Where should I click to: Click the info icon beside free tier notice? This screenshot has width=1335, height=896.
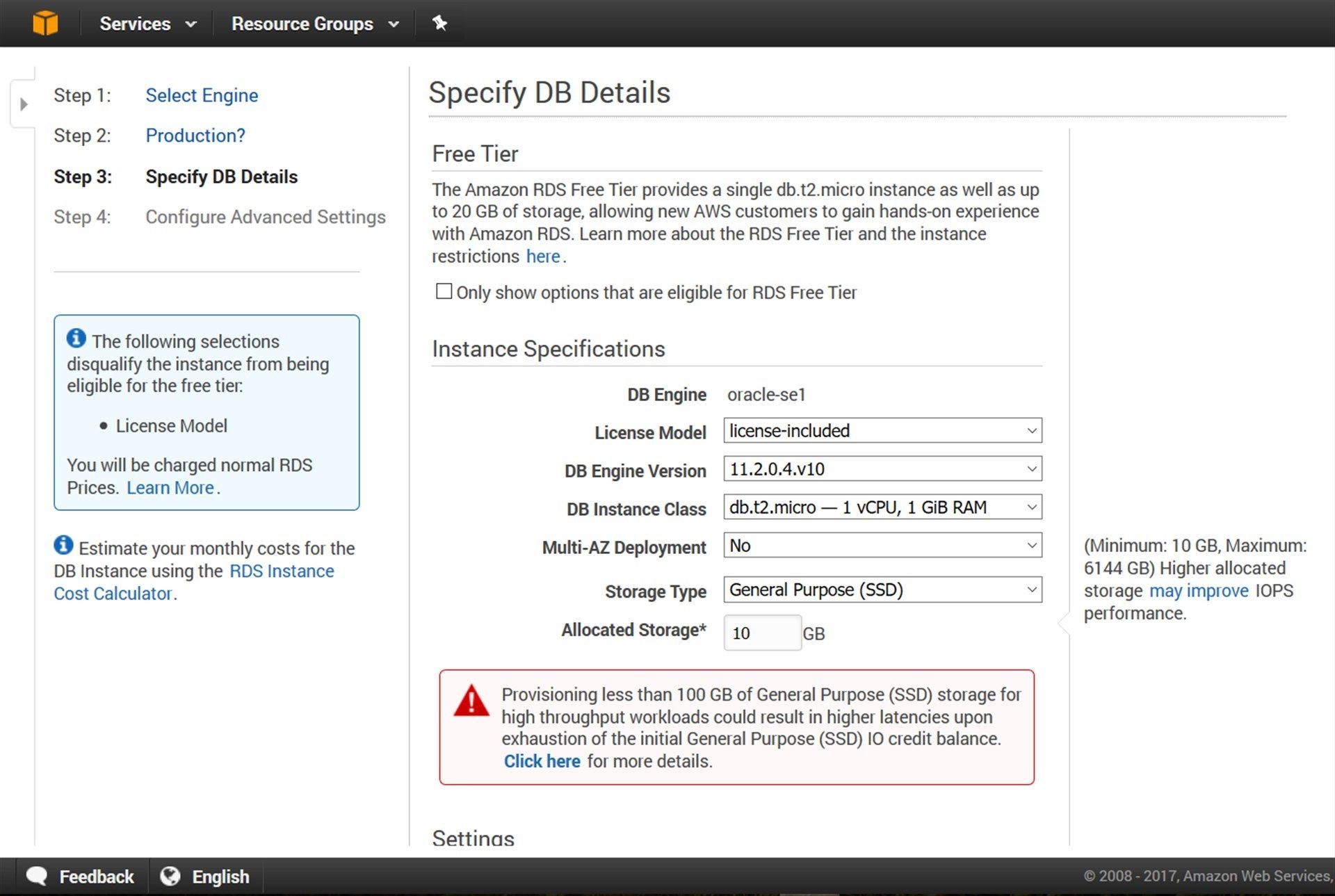tap(76, 339)
